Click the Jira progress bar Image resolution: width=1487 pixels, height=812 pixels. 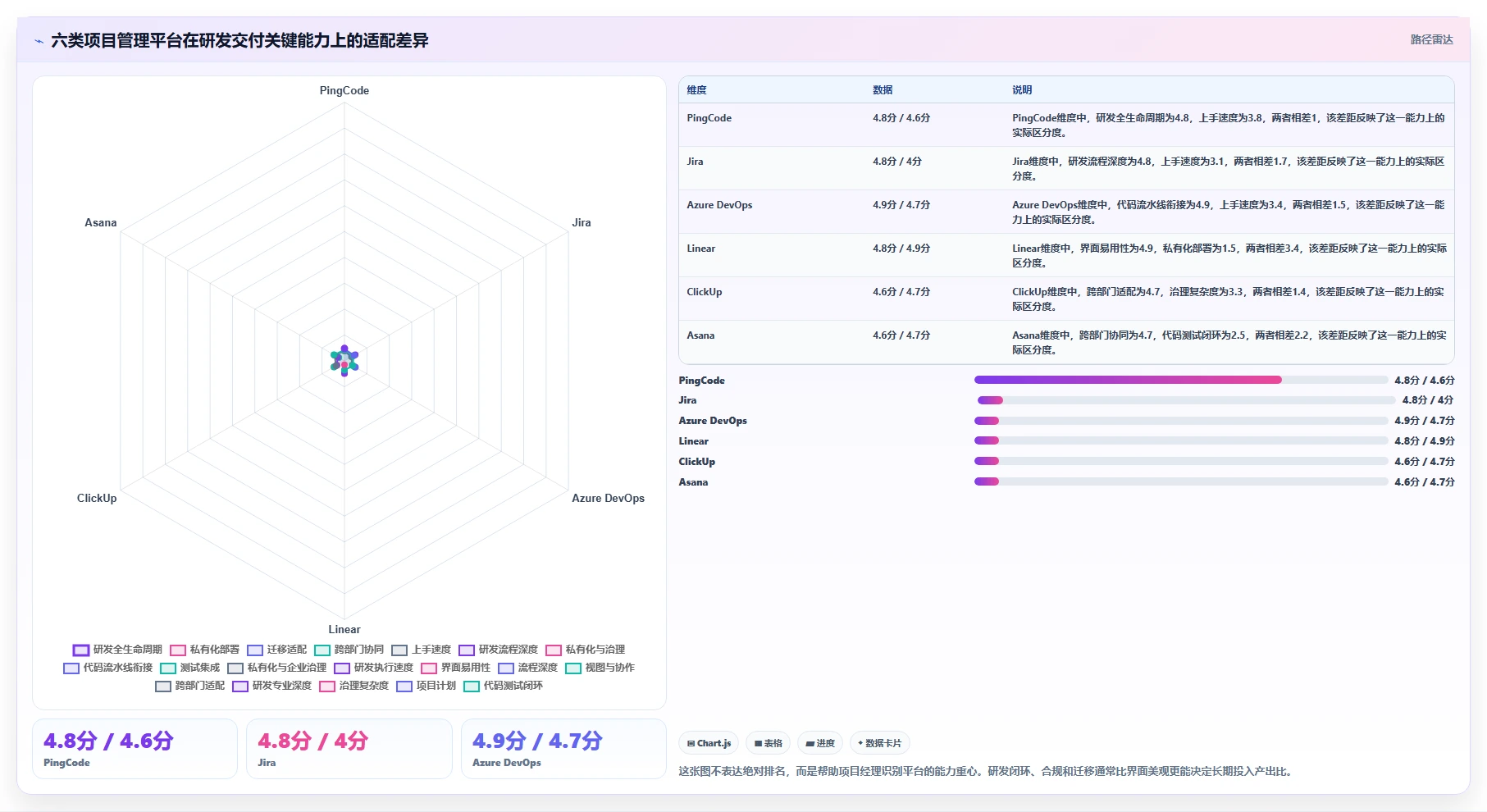point(1186,400)
